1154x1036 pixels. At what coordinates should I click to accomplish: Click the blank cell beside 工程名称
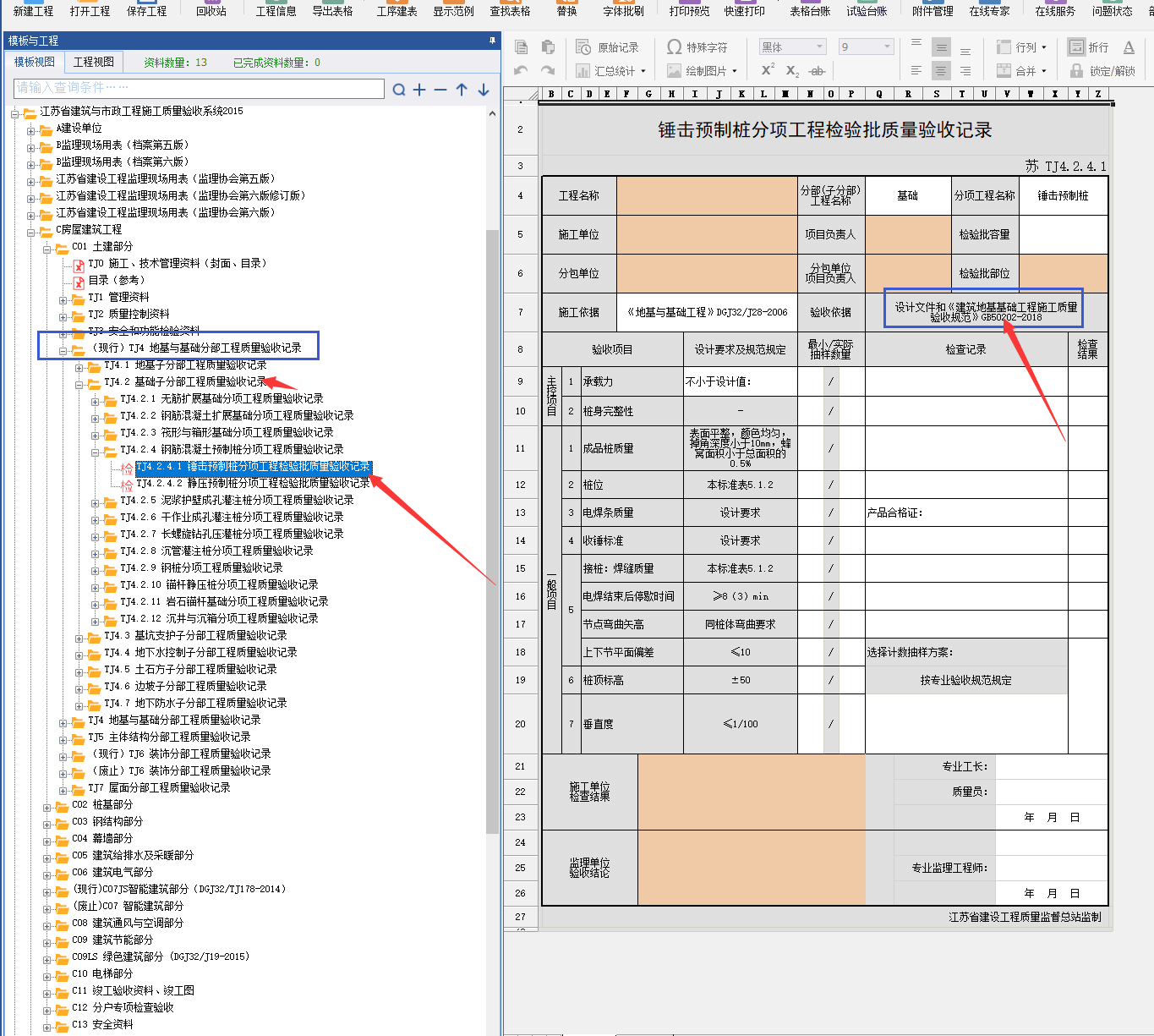708,195
